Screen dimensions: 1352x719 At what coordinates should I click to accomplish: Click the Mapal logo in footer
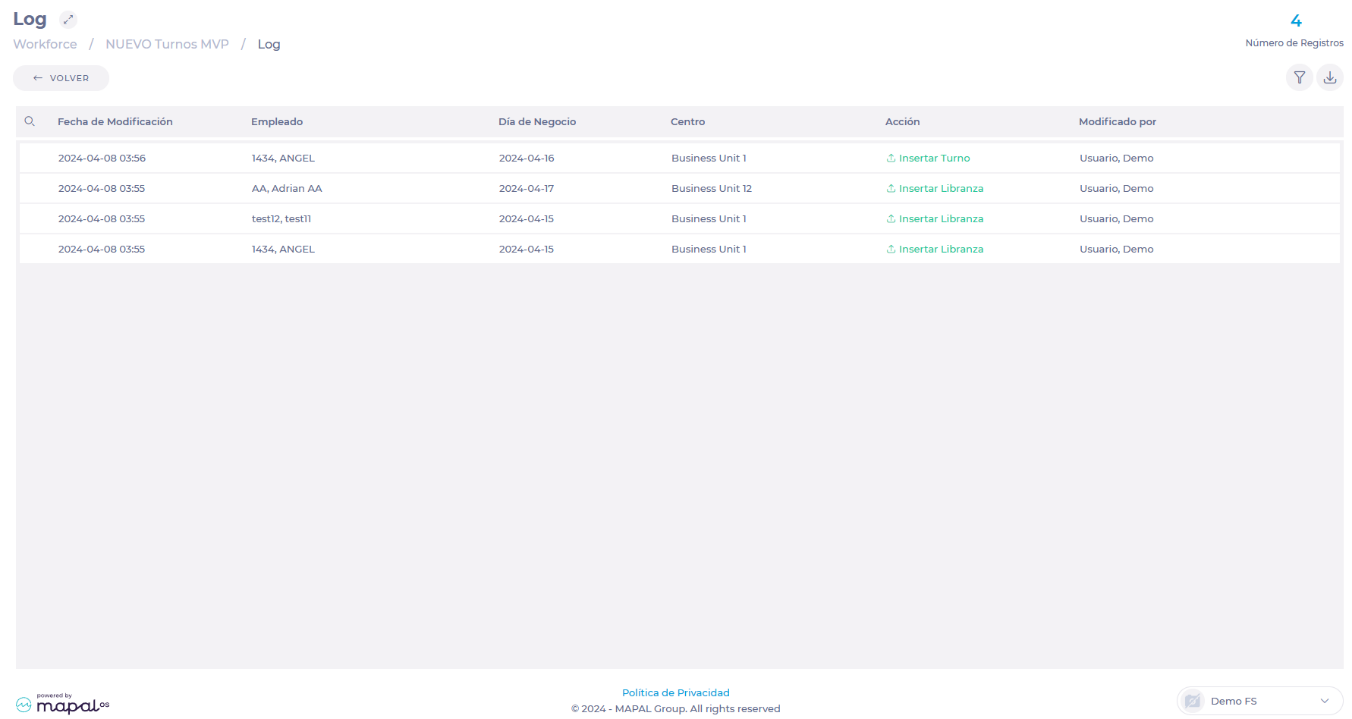pyautogui.click(x=63, y=704)
